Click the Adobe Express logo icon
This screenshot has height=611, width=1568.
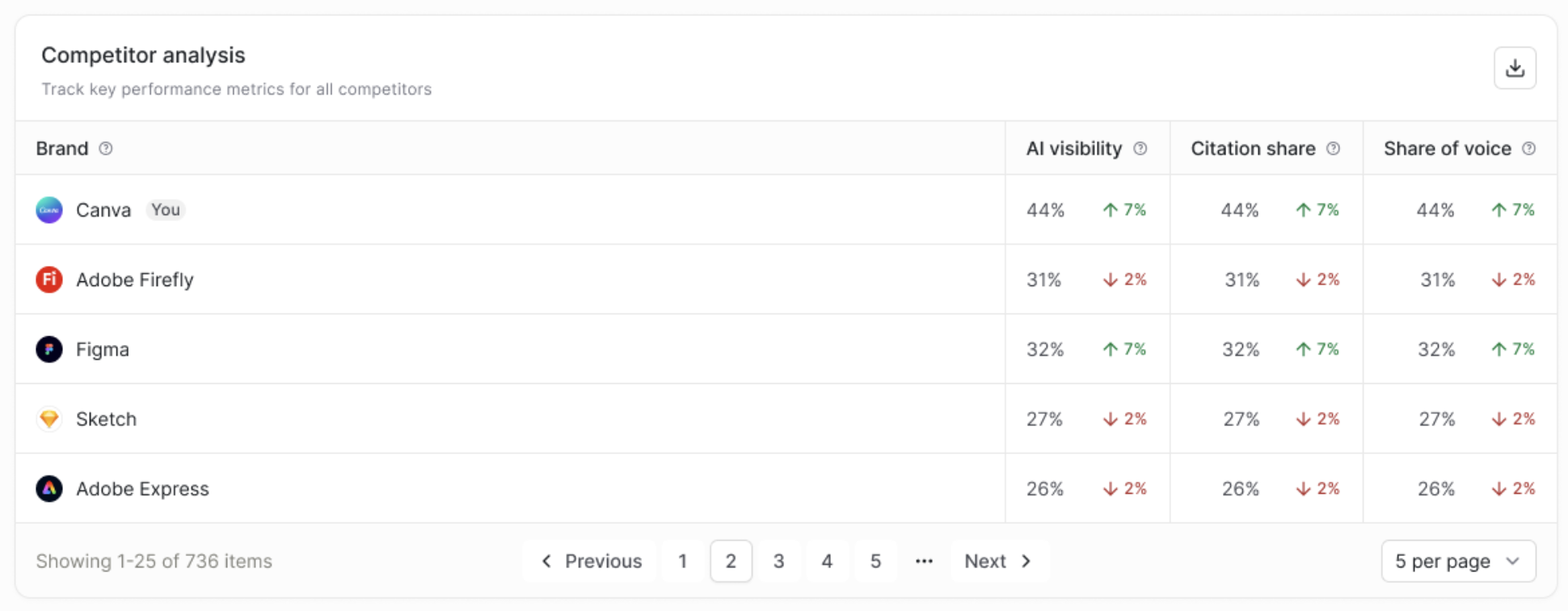[x=49, y=489]
